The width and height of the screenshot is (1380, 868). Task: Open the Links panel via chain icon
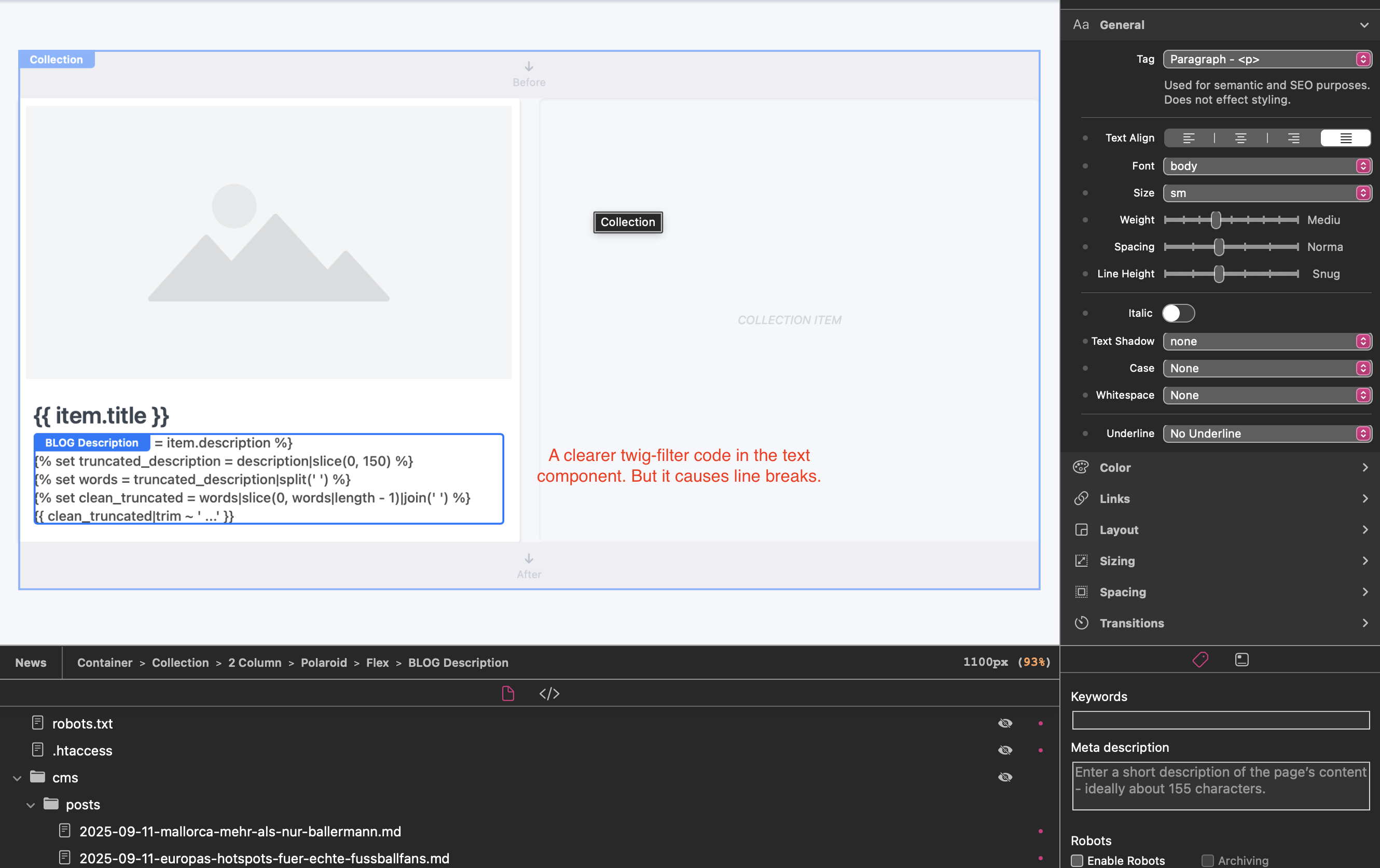[1081, 498]
